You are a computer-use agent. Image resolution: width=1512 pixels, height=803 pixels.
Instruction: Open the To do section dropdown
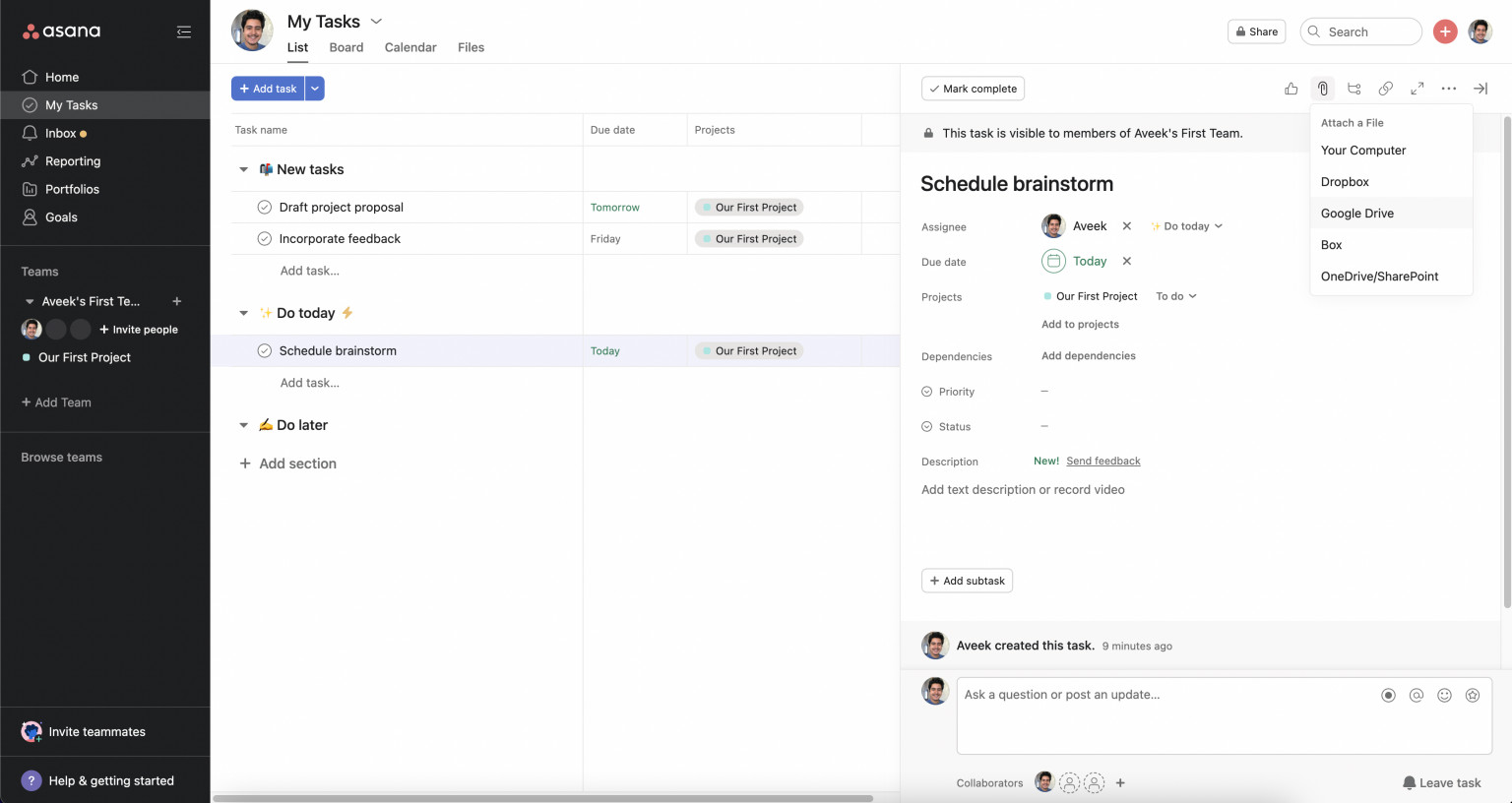1176,296
